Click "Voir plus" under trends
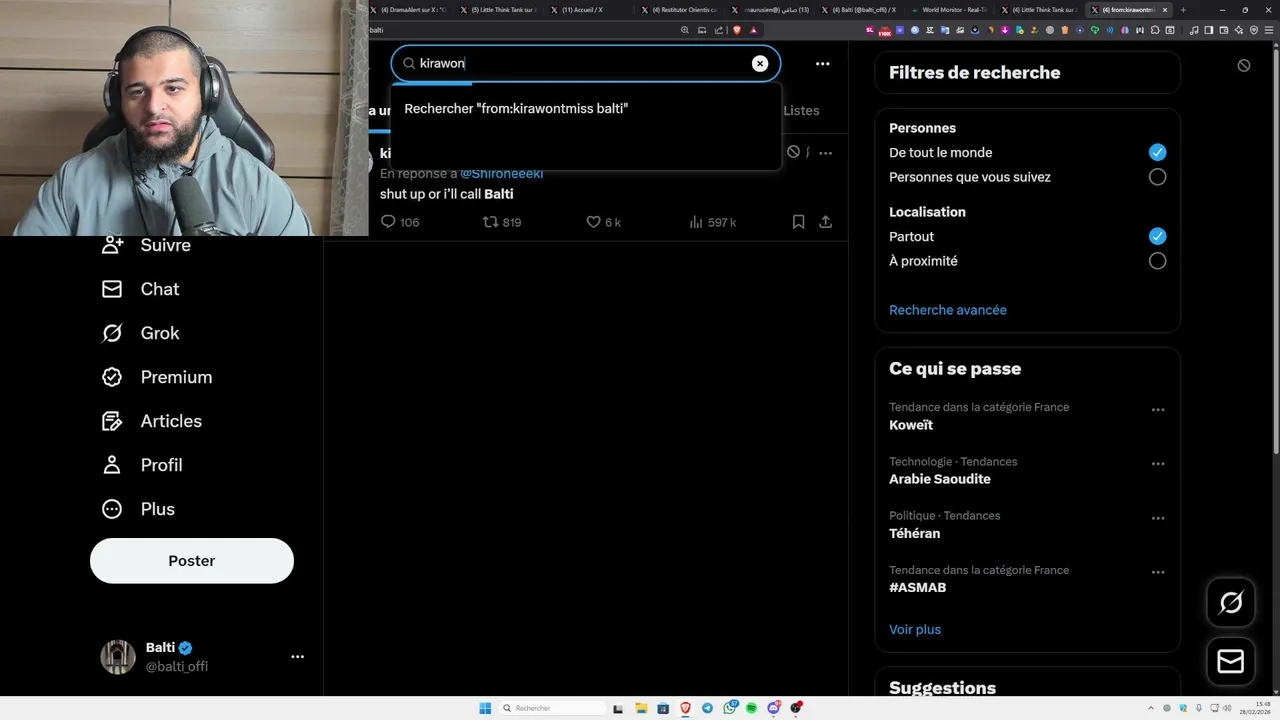1280x720 pixels. (915, 629)
